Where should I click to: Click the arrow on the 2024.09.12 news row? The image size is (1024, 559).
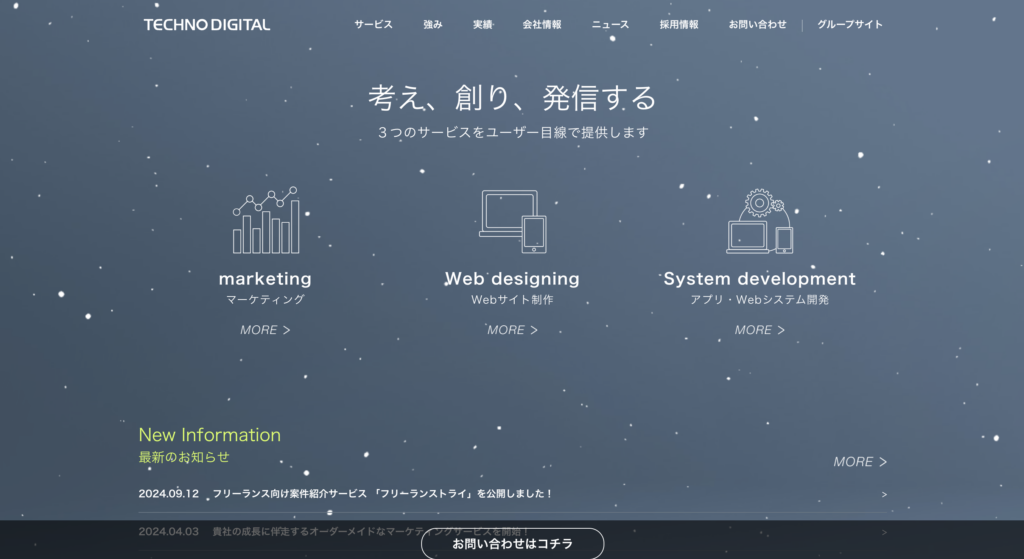click(883, 494)
